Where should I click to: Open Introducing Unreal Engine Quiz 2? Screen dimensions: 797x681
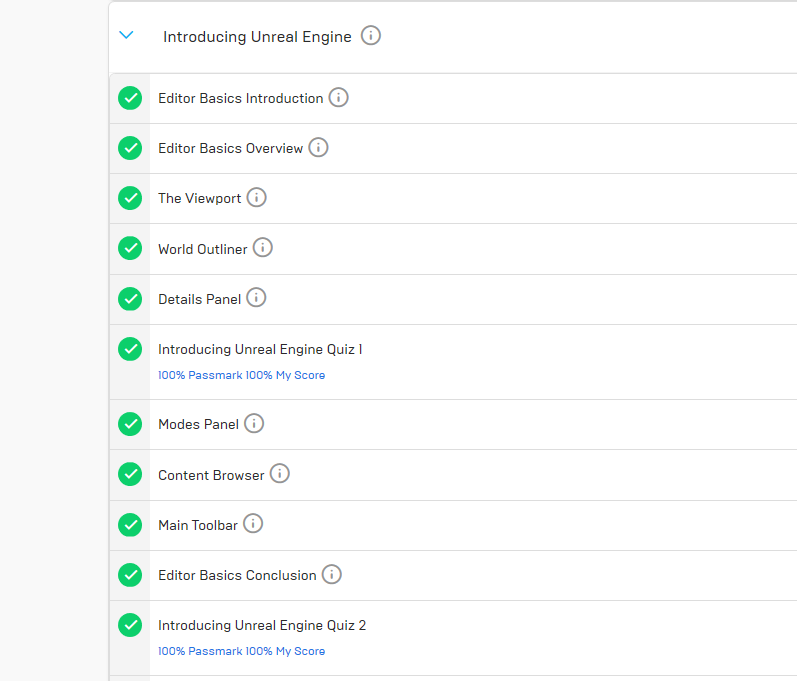(x=262, y=625)
